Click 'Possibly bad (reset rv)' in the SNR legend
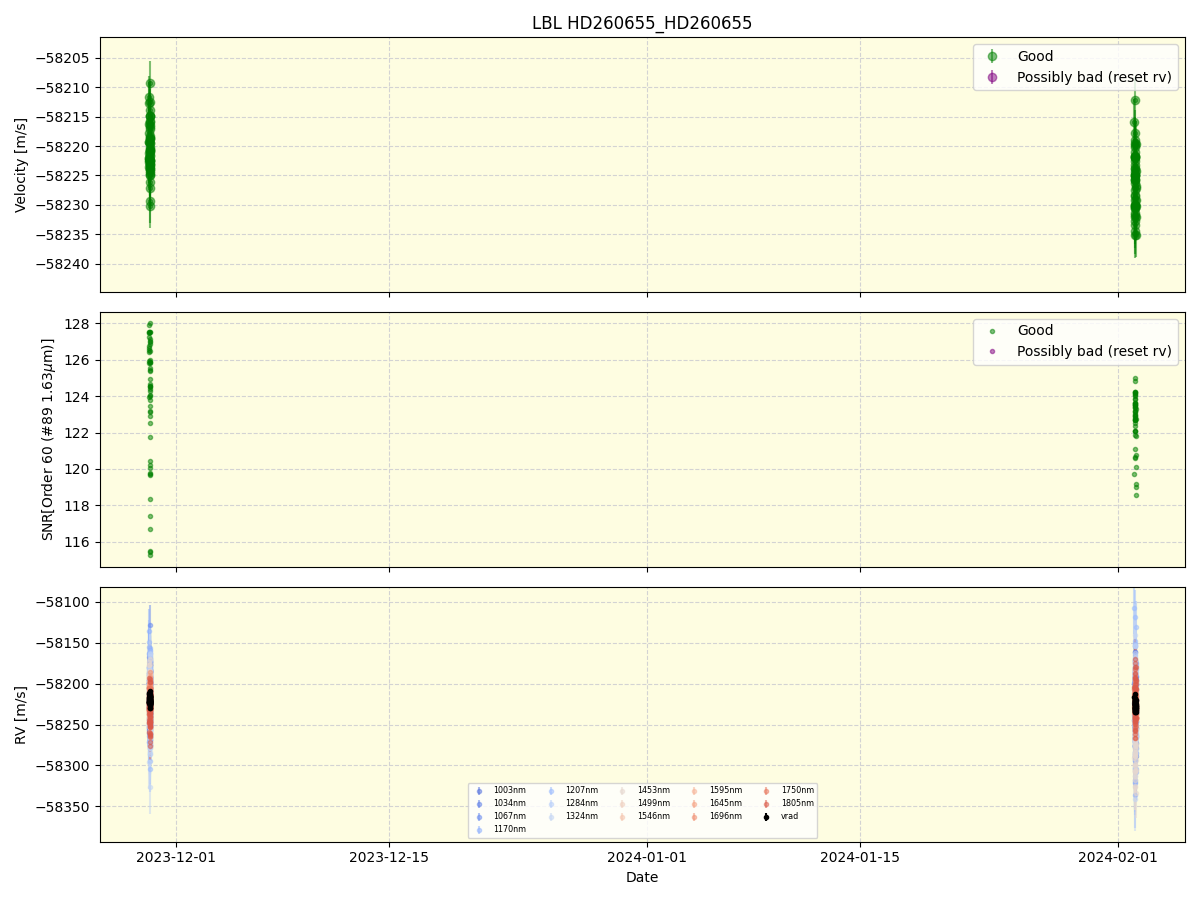 click(1094, 351)
